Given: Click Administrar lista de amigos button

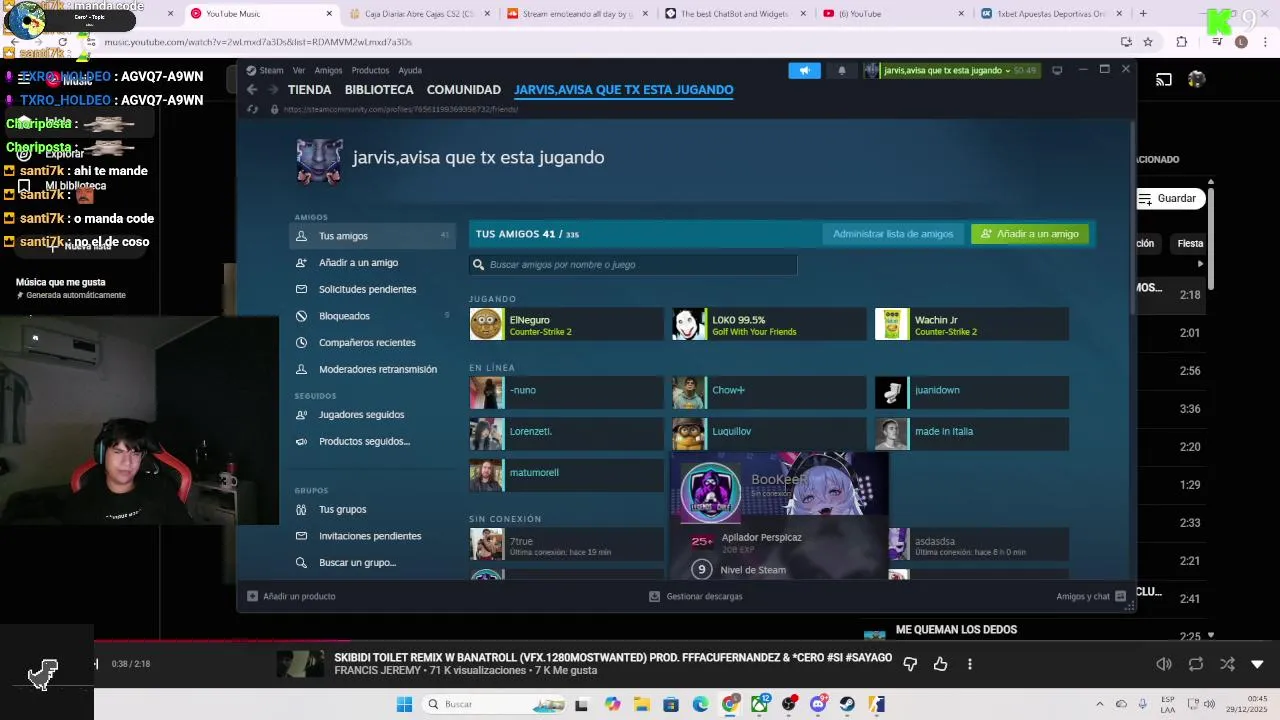Looking at the screenshot, I should point(893,234).
